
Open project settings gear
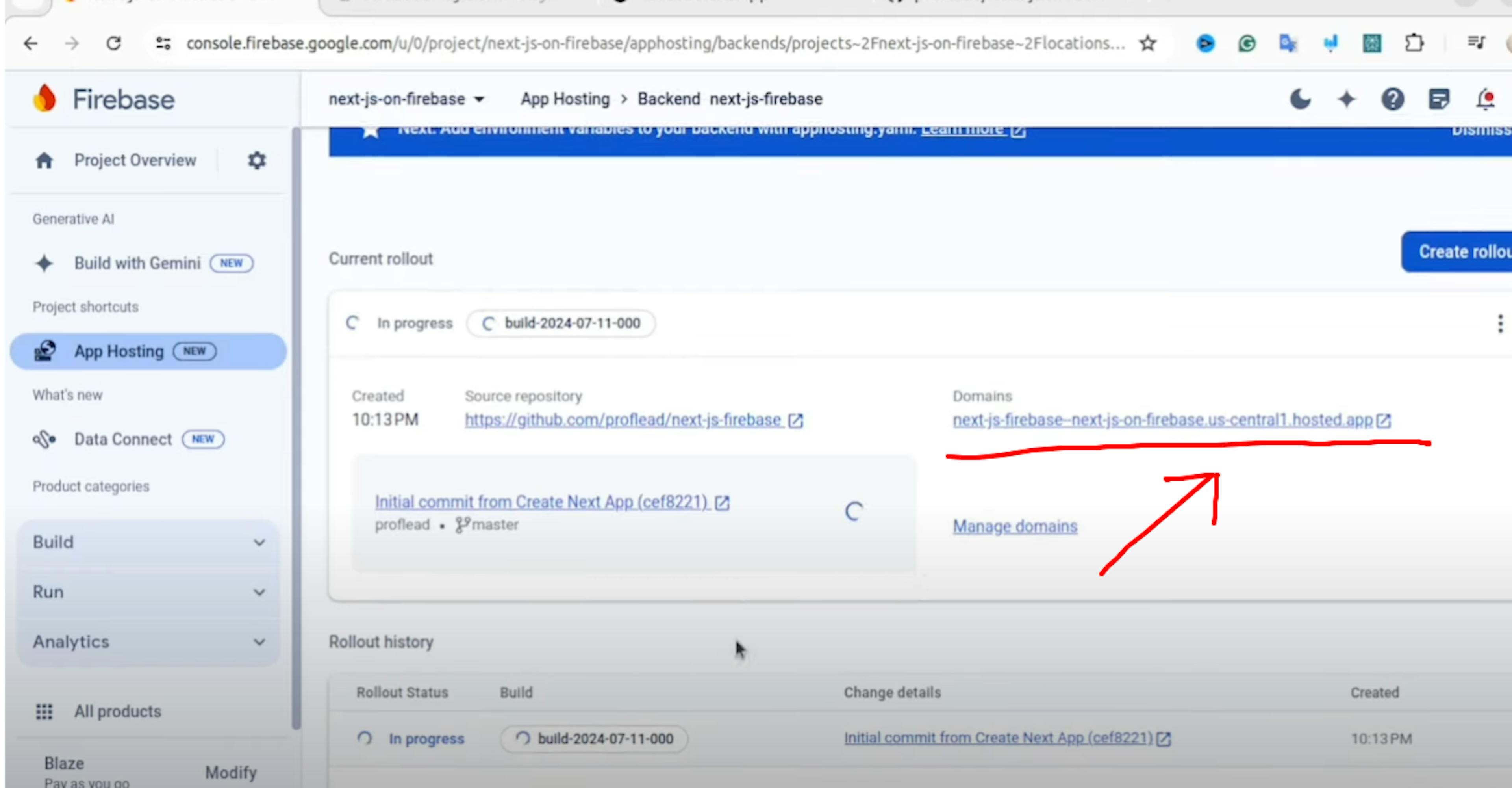pyautogui.click(x=256, y=160)
